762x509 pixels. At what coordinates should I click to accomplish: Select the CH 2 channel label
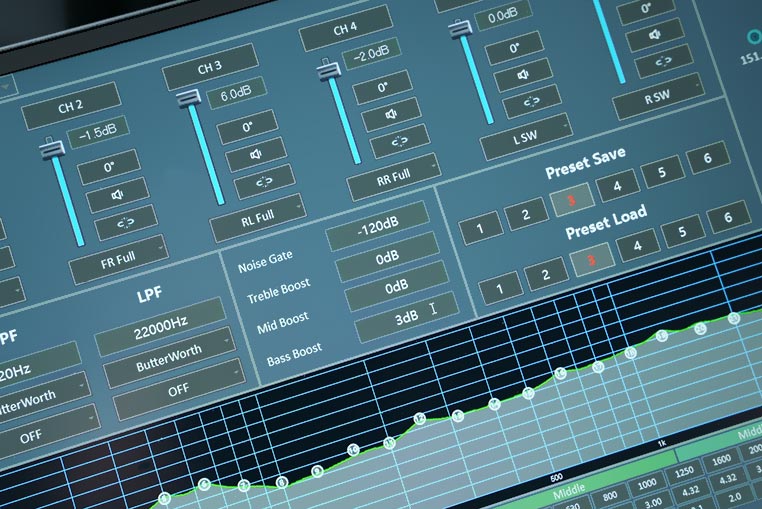(x=71, y=106)
